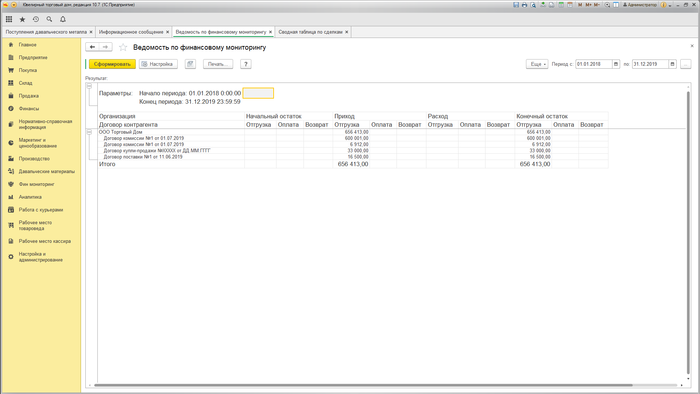700x394 pixels.
Task: Click the vertical scrollbar of the report
Action: tap(688, 232)
